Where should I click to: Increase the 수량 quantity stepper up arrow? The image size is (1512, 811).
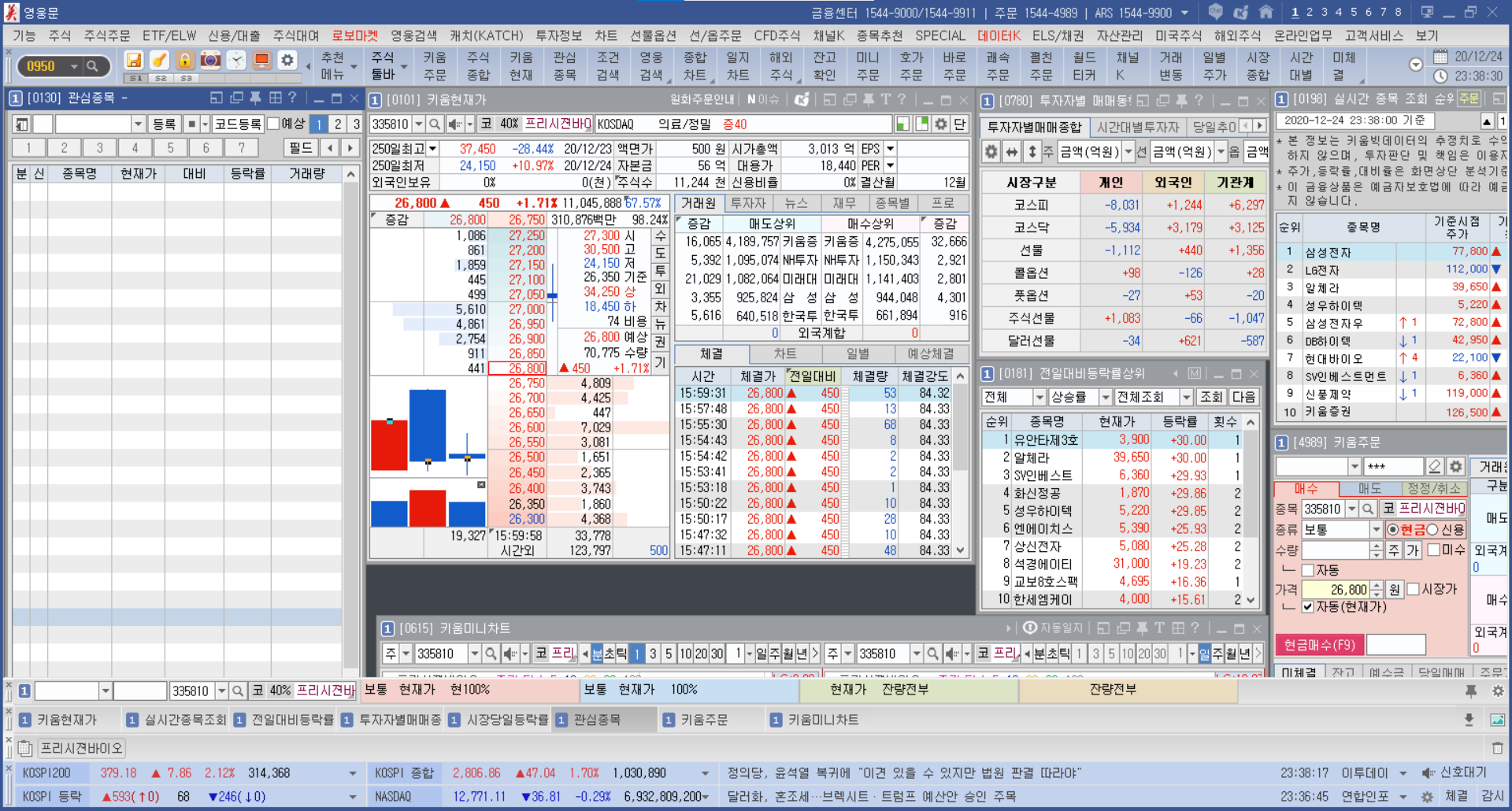click(1376, 546)
